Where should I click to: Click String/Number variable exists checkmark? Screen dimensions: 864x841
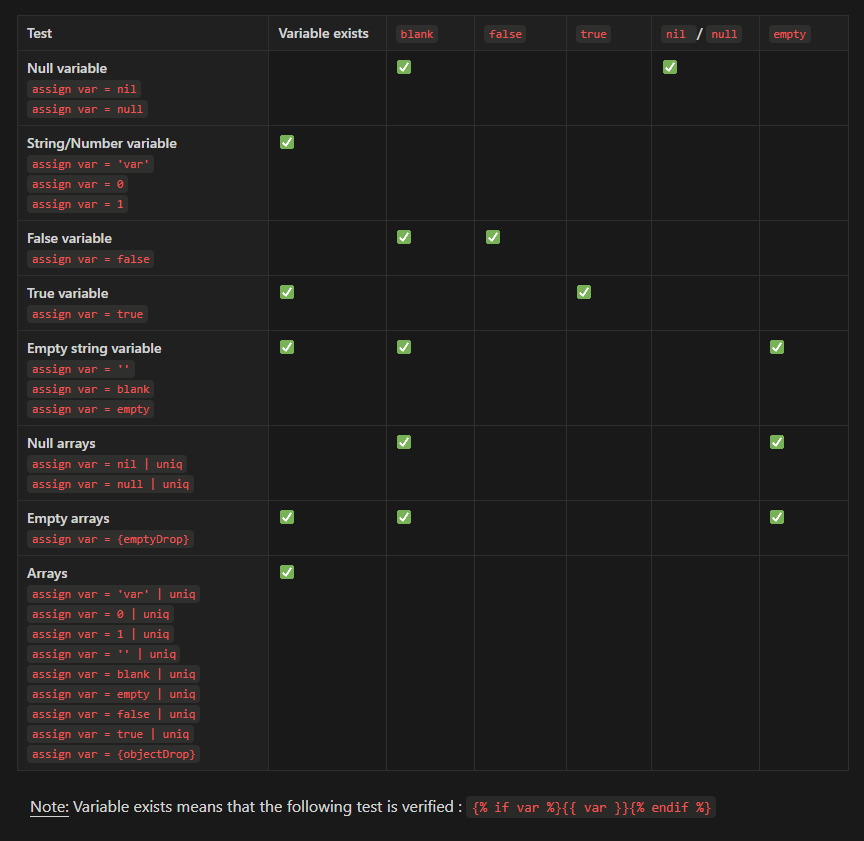click(287, 142)
